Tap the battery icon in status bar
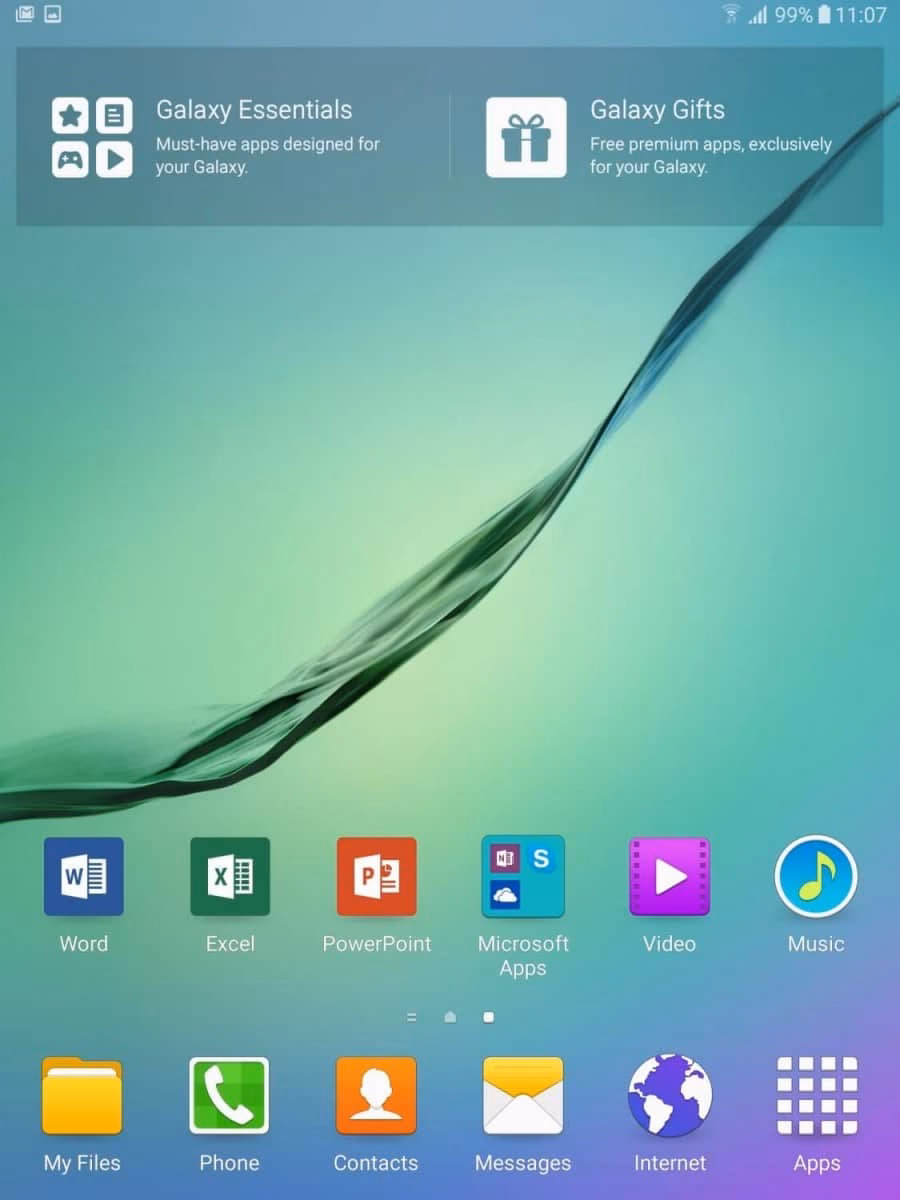This screenshot has height=1200, width=900. (x=824, y=15)
